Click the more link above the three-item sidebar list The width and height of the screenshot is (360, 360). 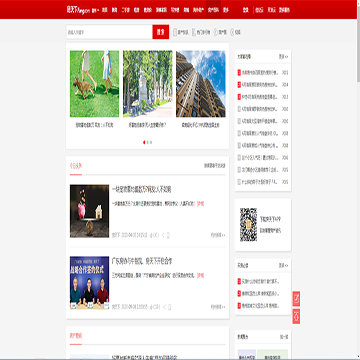coord(283,266)
